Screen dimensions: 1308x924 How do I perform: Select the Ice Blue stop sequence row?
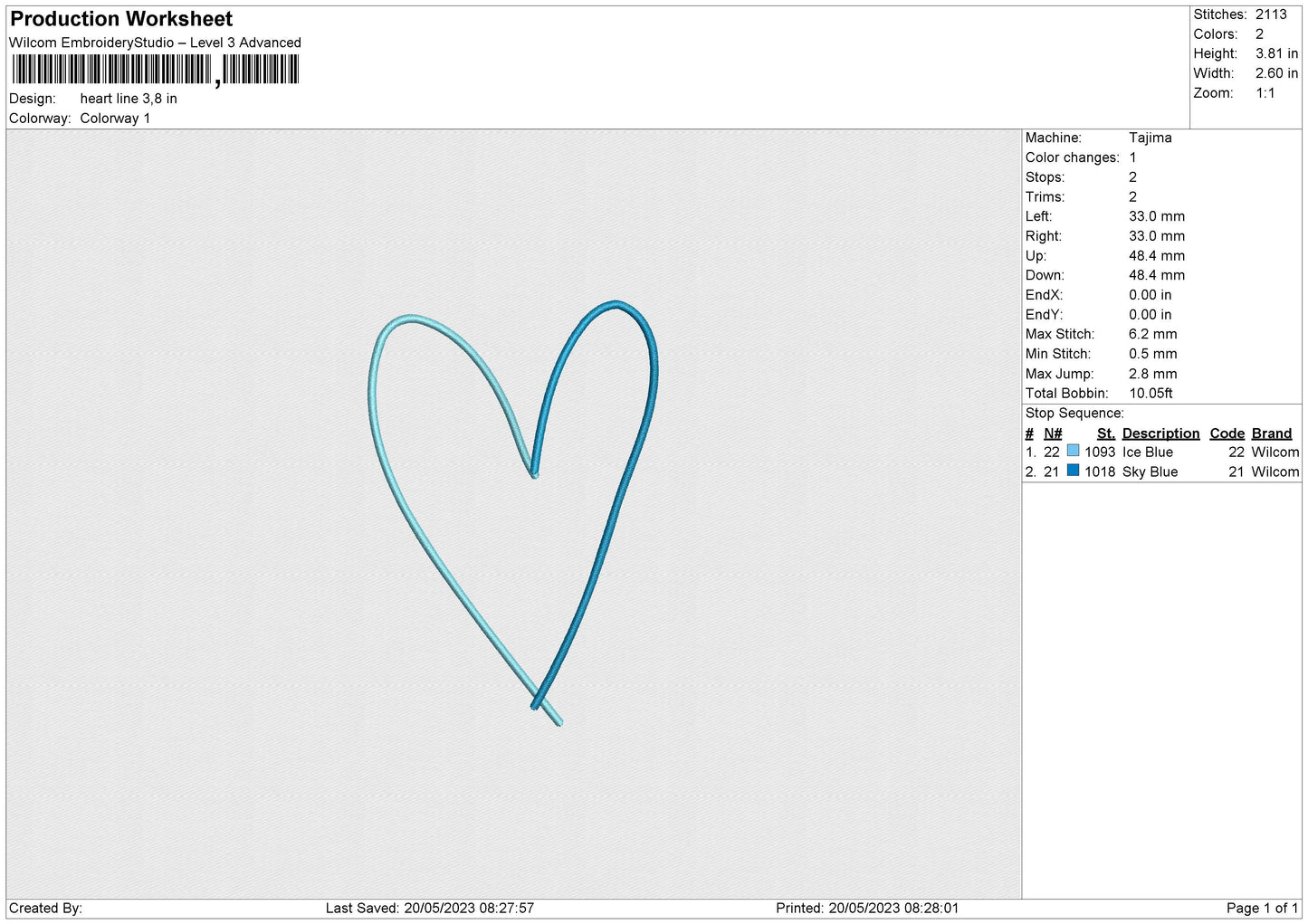[x=1162, y=452]
